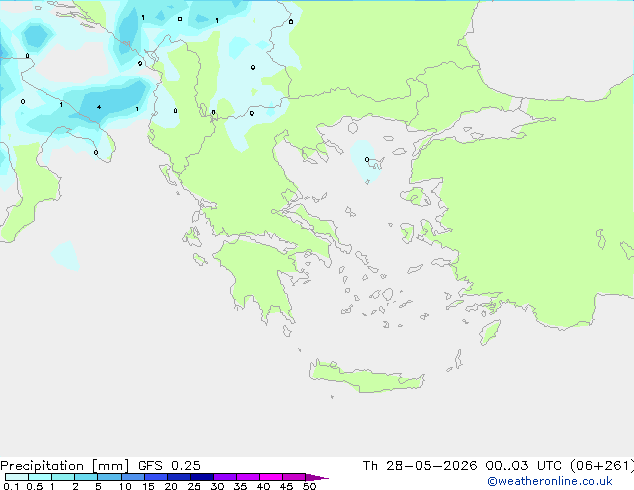Click the '30' legend scale number
The image size is (634, 490).
pos(217,486)
